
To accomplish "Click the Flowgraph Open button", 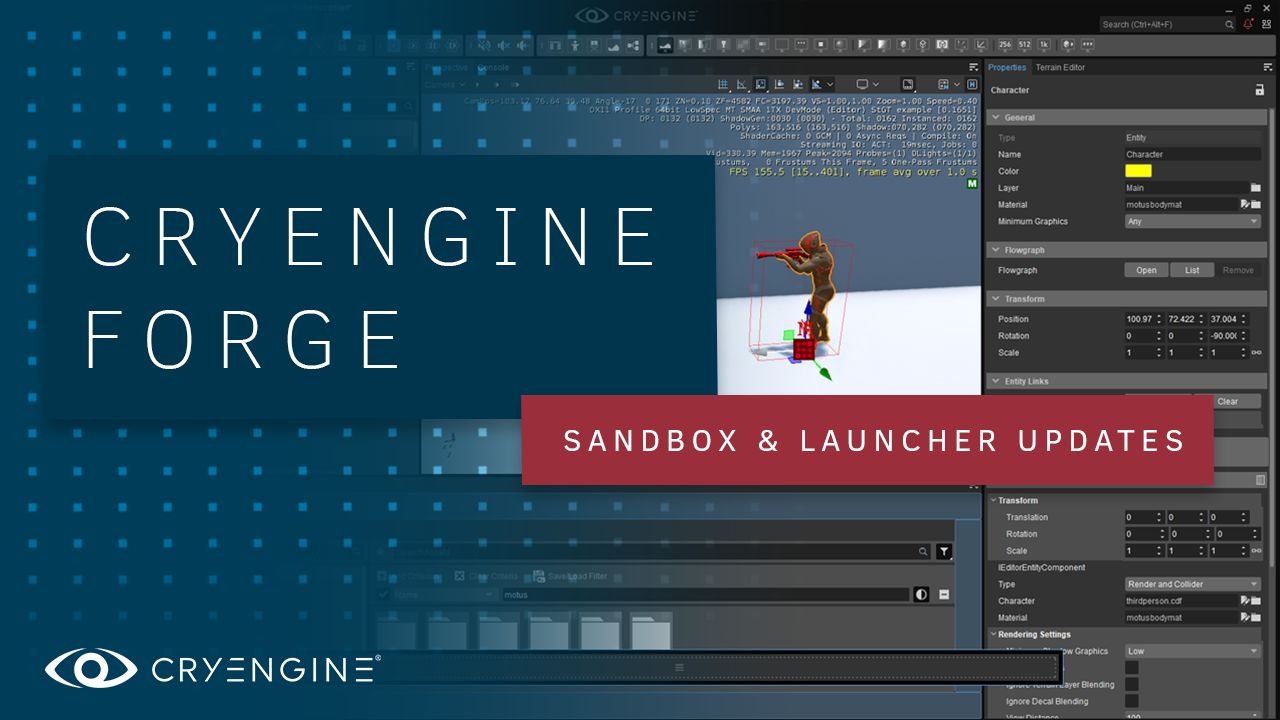I will pyautogui.click(x=1146, y=270).
